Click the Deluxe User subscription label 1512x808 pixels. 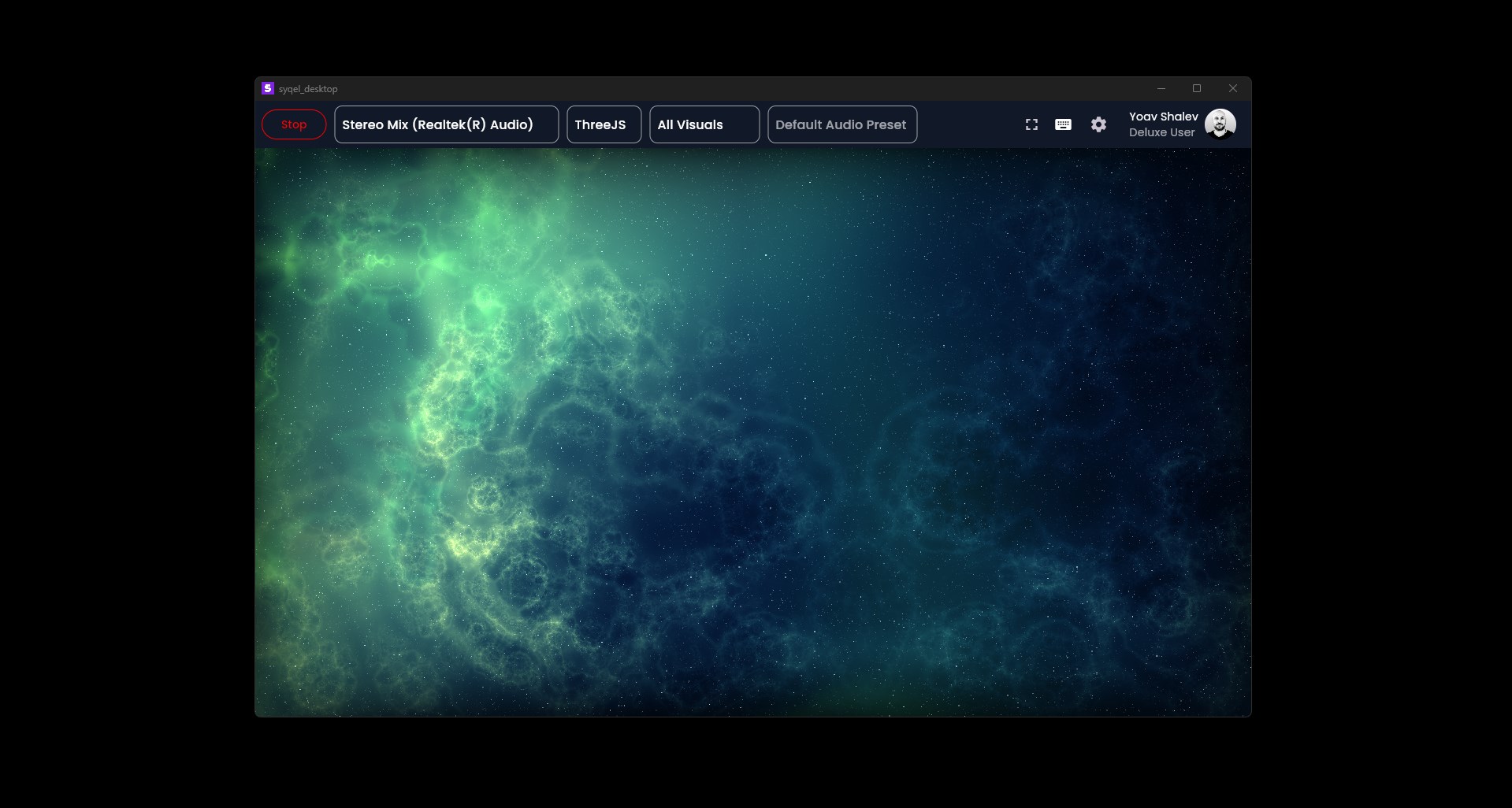click(1161, 132)
